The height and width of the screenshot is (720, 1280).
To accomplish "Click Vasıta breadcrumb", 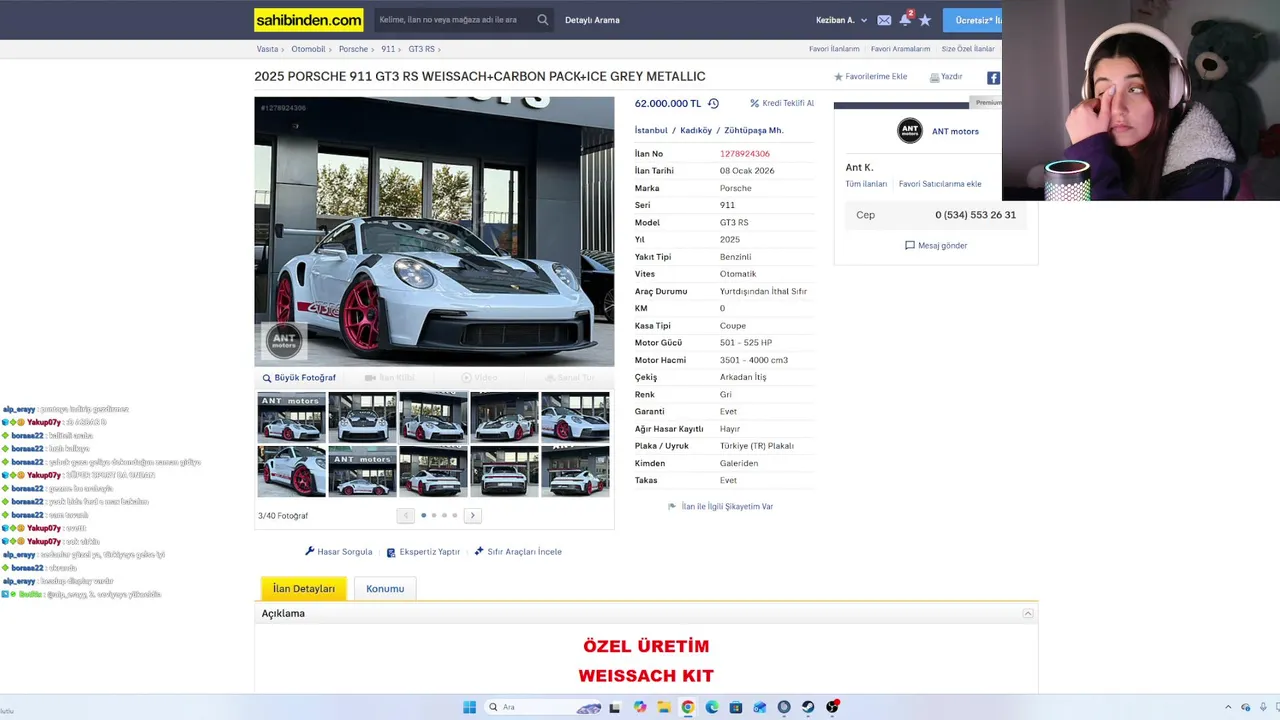I will click(x=267, y=49).
